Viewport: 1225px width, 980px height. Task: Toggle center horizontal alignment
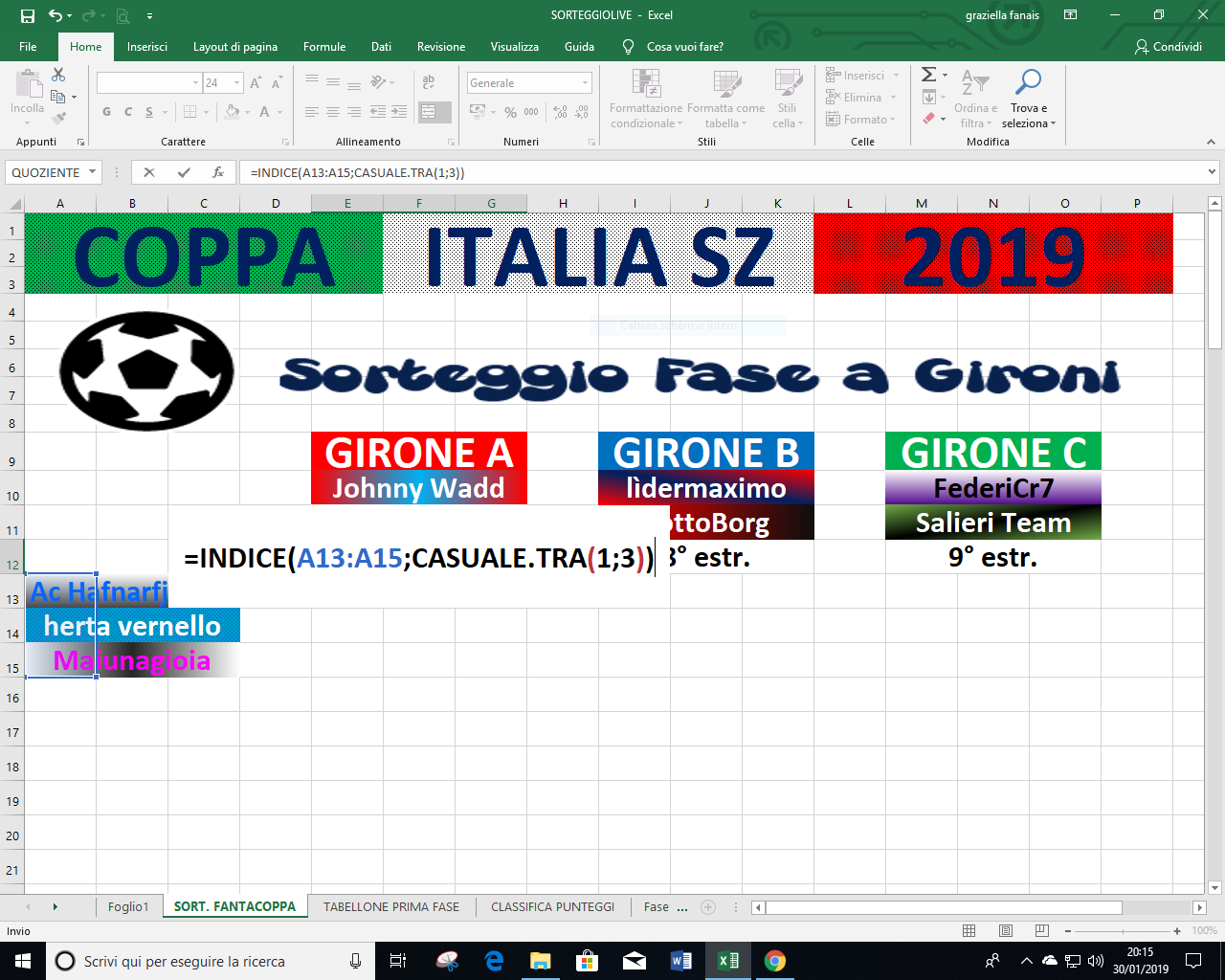333,112
